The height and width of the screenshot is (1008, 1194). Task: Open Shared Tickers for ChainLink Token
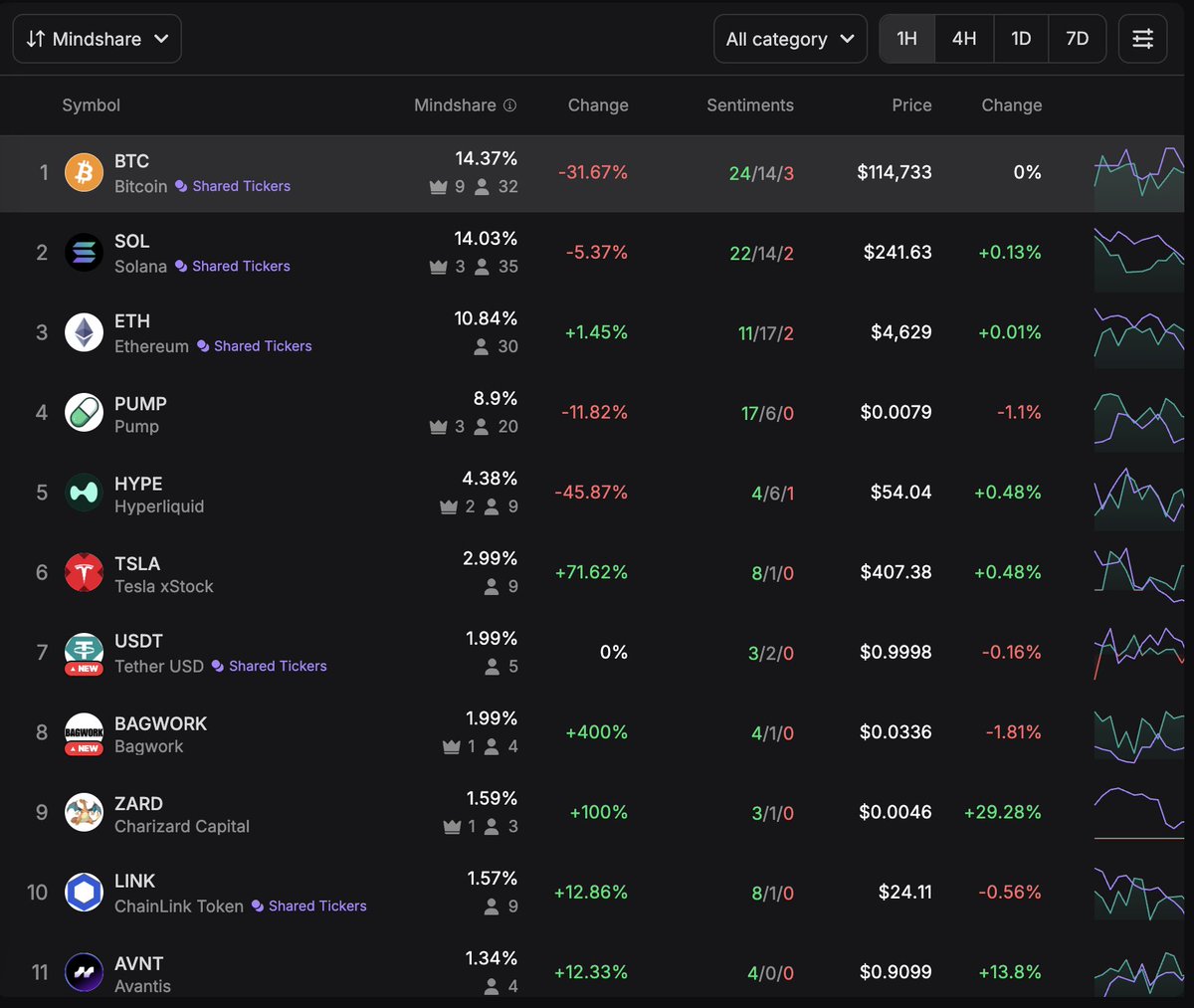(309, 906)
